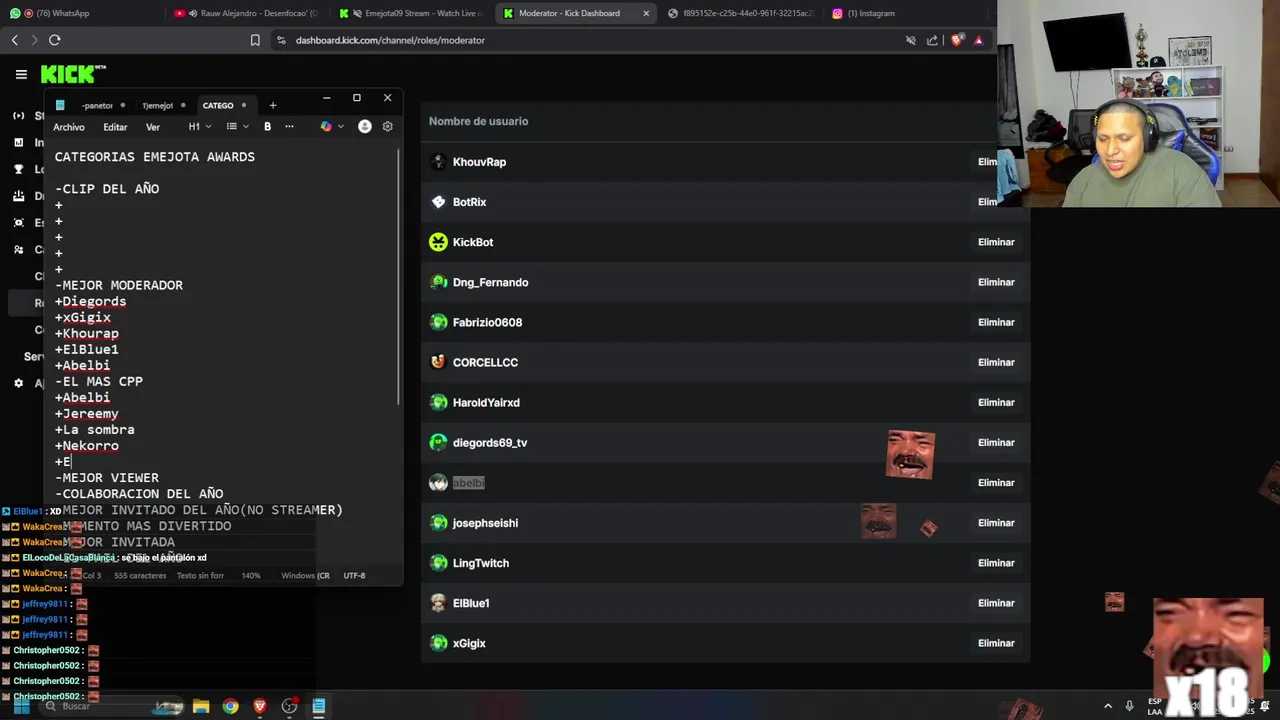Screen dimensions: 1280x720
Task: Click the microphone icon in system tray
Action: coord(1130,706)
